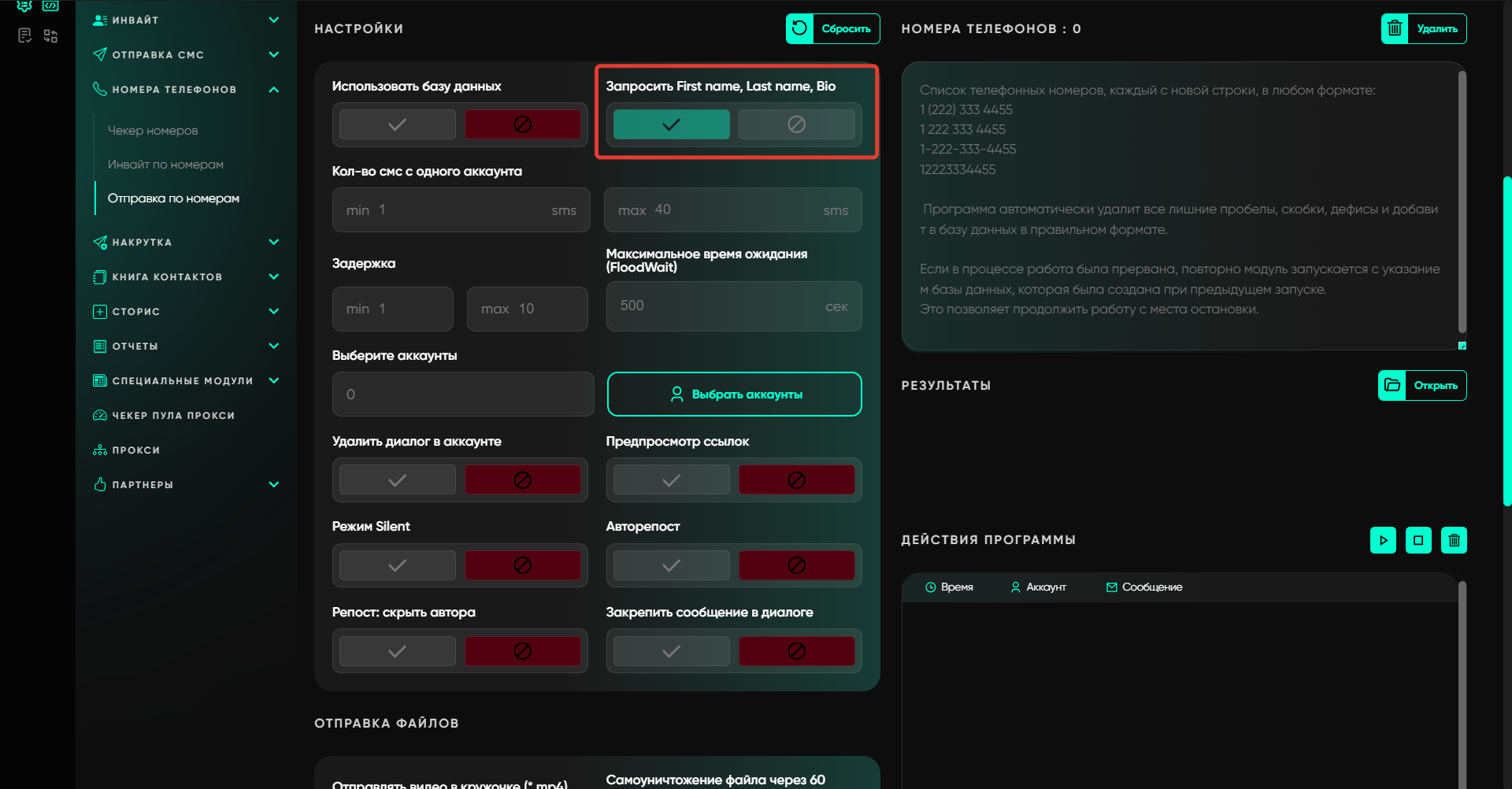Disable Запросить First name, Last name, Bio

[x=796, y=124]
